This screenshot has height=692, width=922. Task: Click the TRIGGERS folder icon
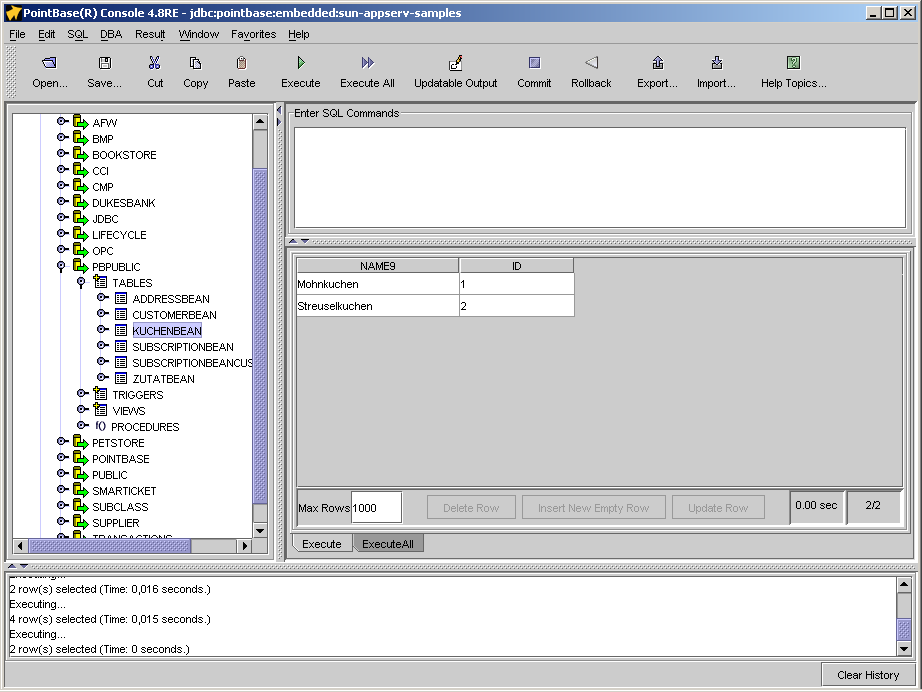pyautogui.click(x=101, y=394)
